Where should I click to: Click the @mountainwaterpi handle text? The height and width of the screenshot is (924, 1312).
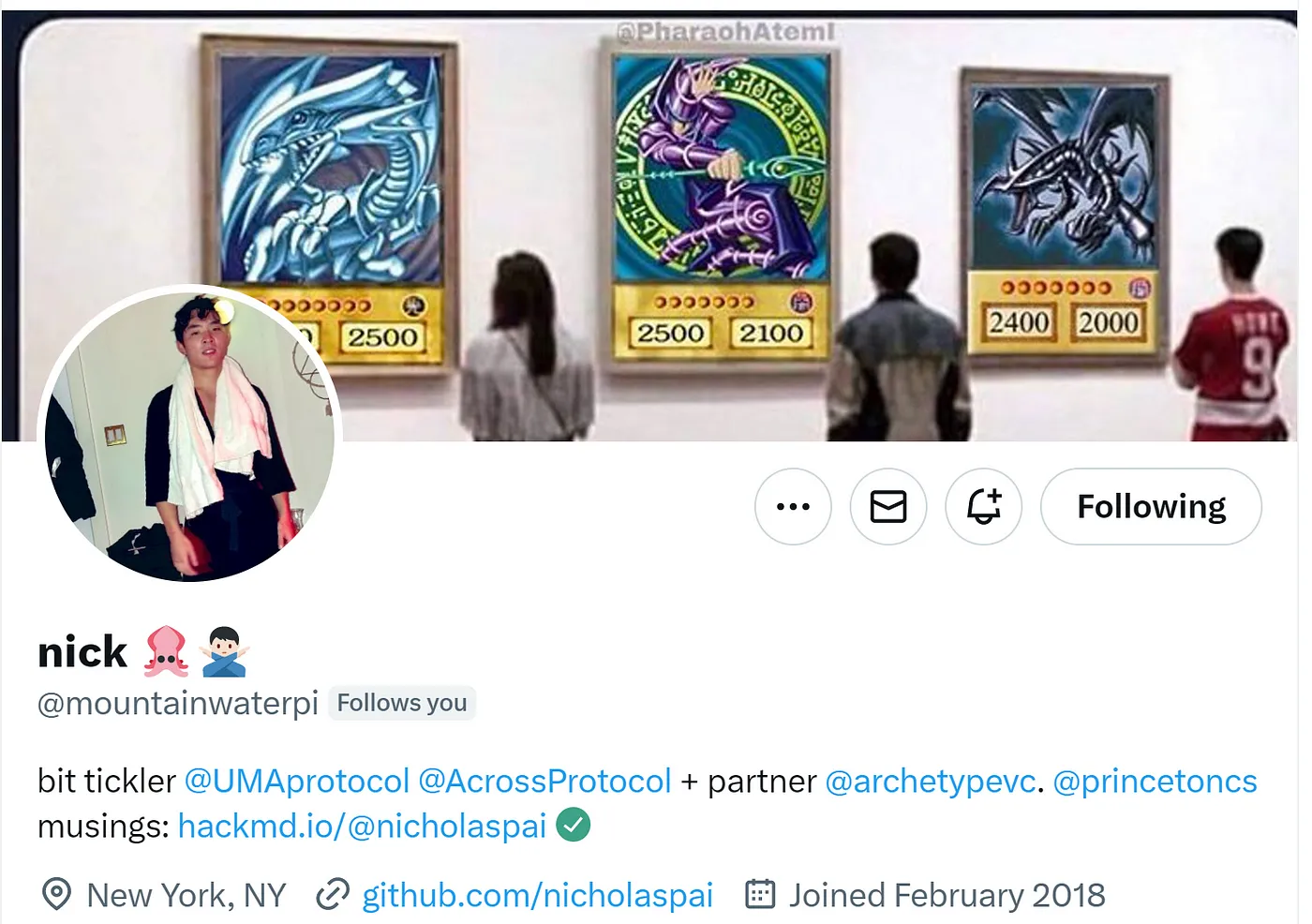pos(178,703)
